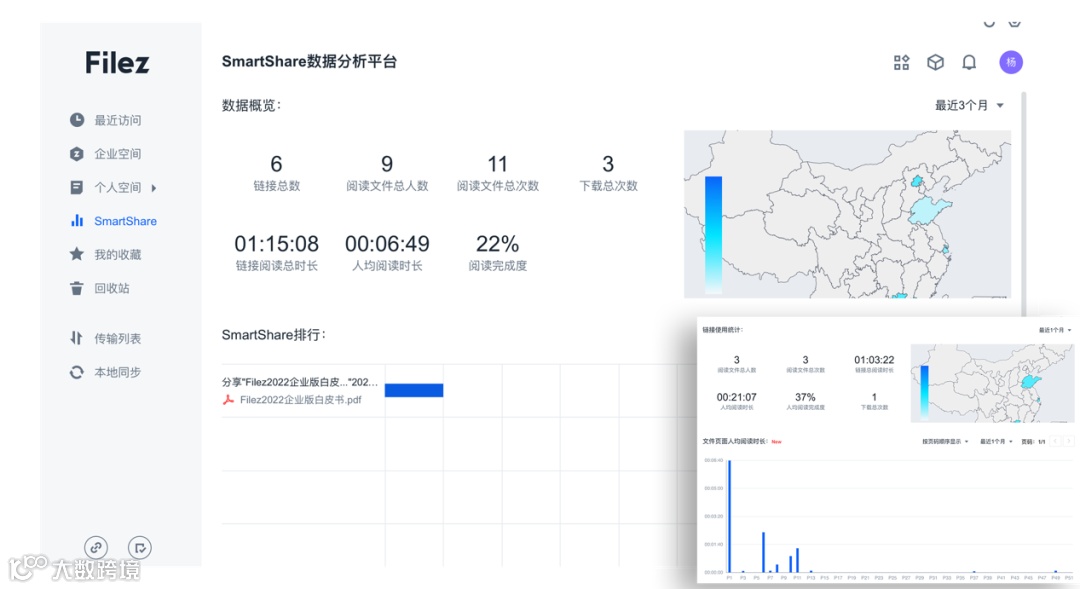Click the 数据概览 heading

(251, 105)
